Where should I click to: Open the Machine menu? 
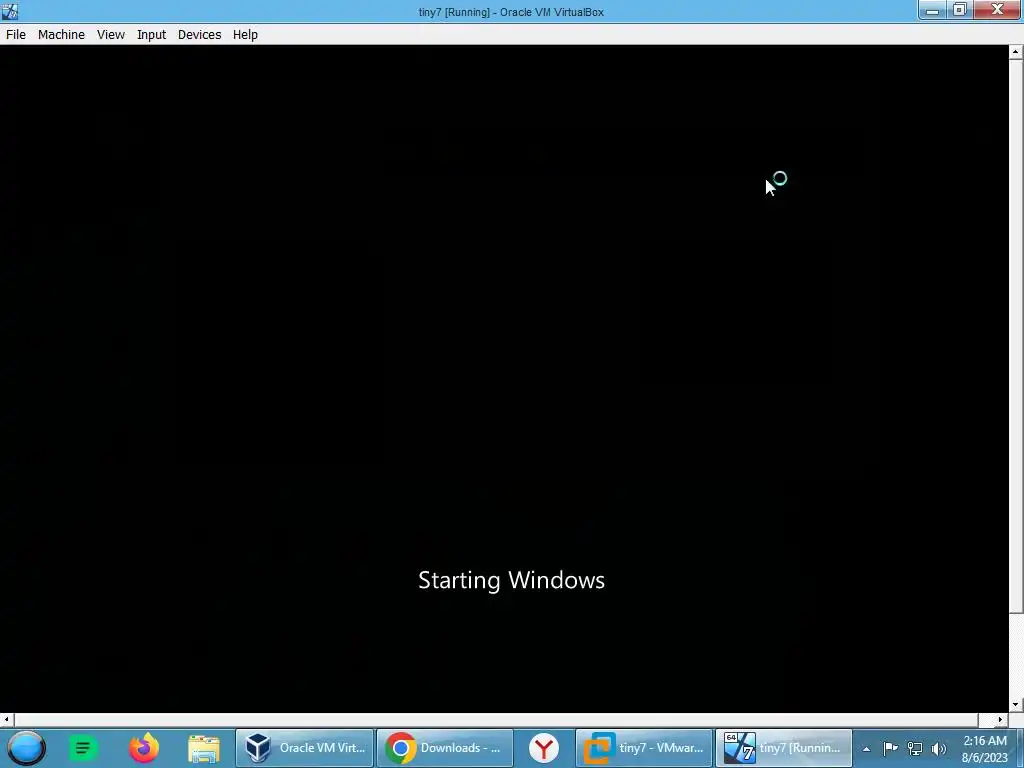tap(61, 35)
